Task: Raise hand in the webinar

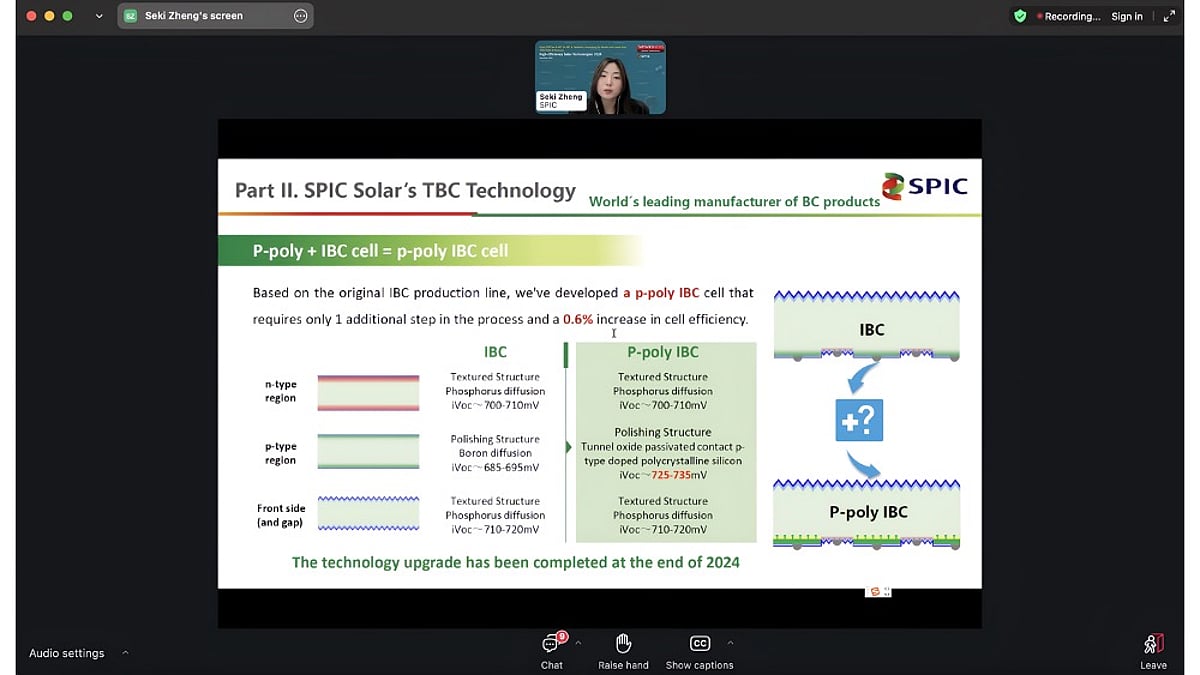Action: tap(623, 651)
